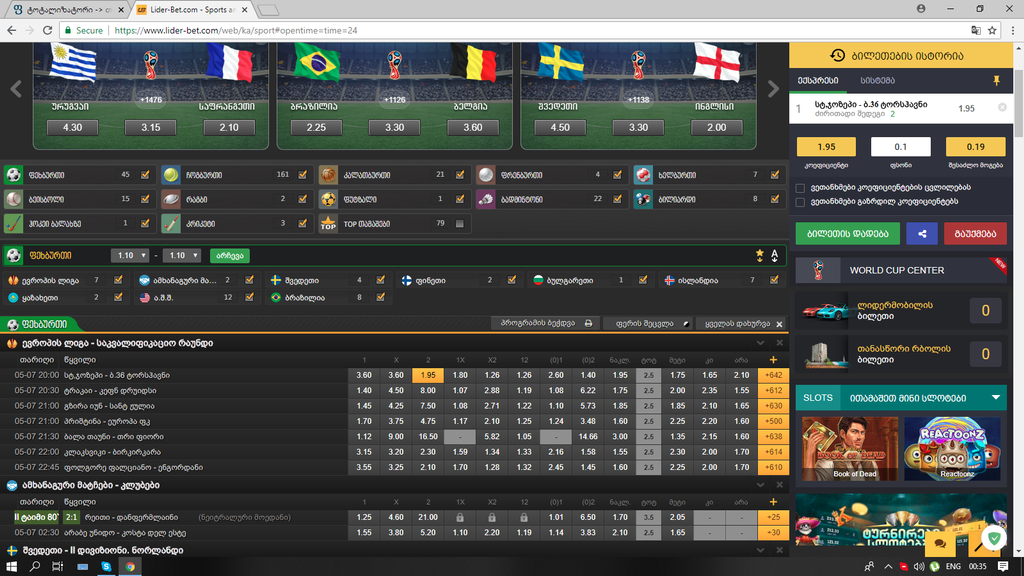Remove სტჯოზეპი - ბ.36 ტორსჰავნი bet from slip
Viewport: 1024px width, 576px height.
pos(1002,107)
